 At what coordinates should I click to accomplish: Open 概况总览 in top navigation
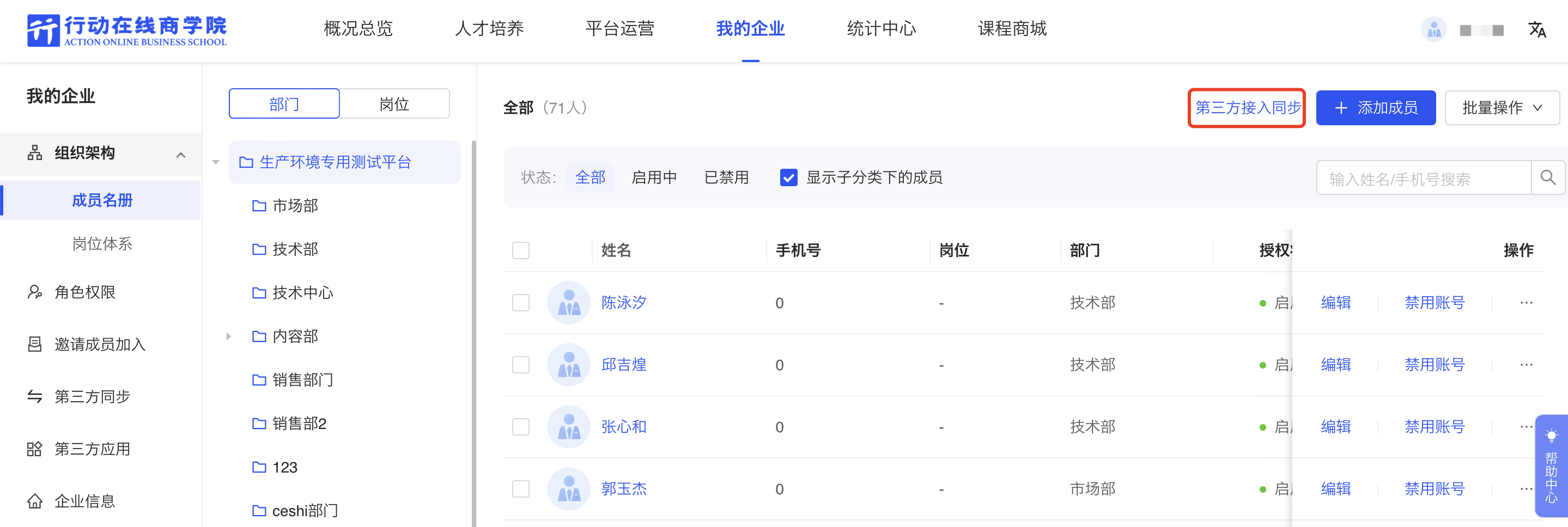[358, 29]
